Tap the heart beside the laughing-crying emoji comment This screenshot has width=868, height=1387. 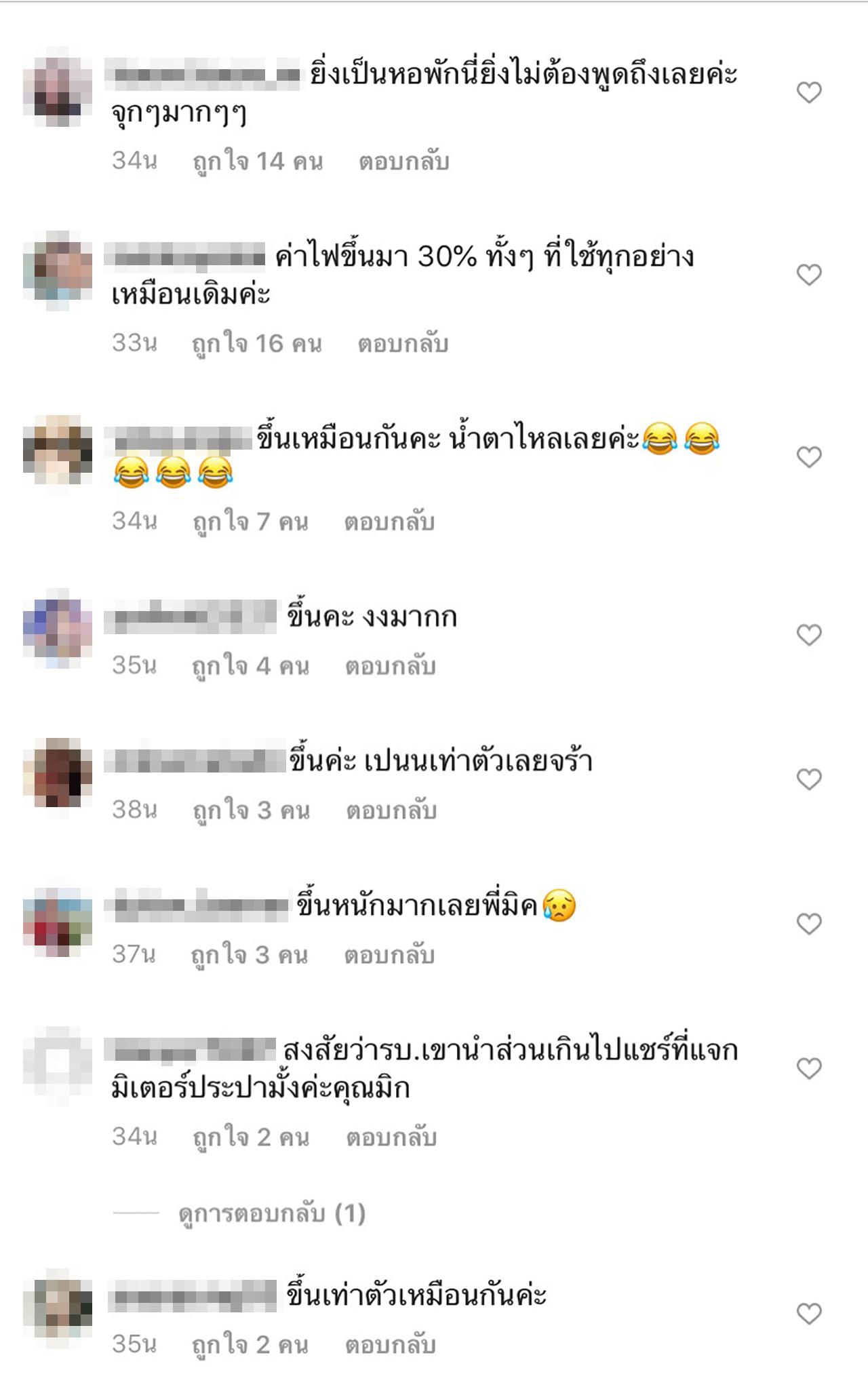[808, 457]
